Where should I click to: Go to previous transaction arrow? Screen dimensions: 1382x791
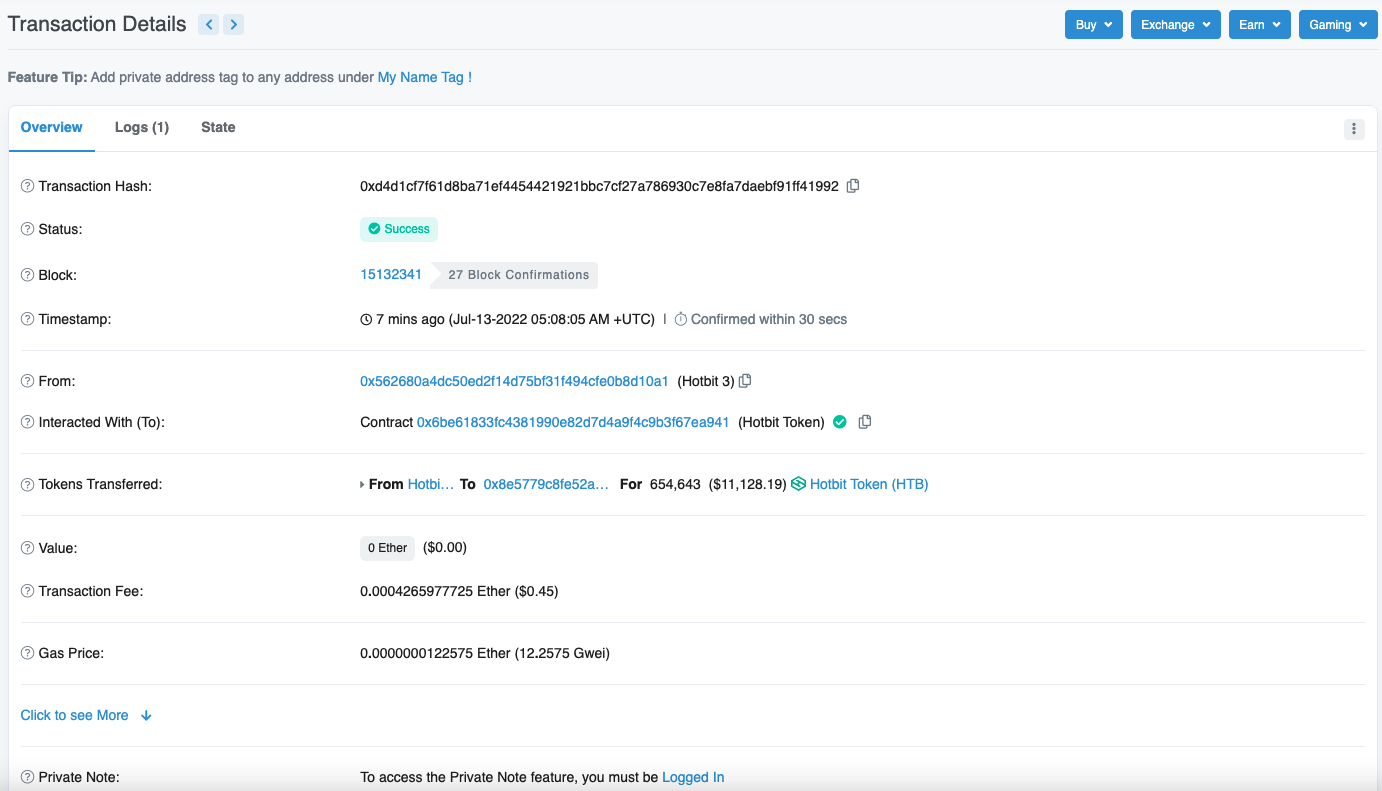(x=209, y=25)
